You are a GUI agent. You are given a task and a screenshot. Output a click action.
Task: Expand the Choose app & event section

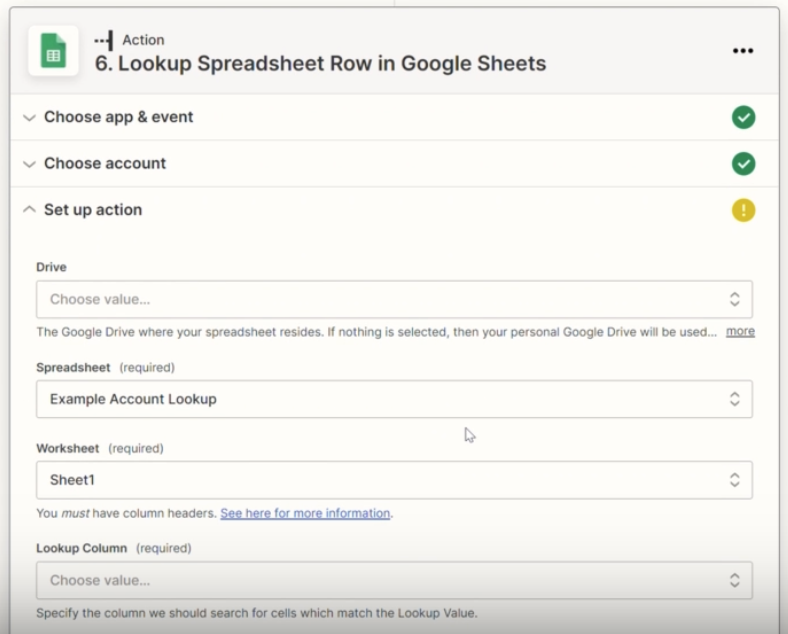394,117
